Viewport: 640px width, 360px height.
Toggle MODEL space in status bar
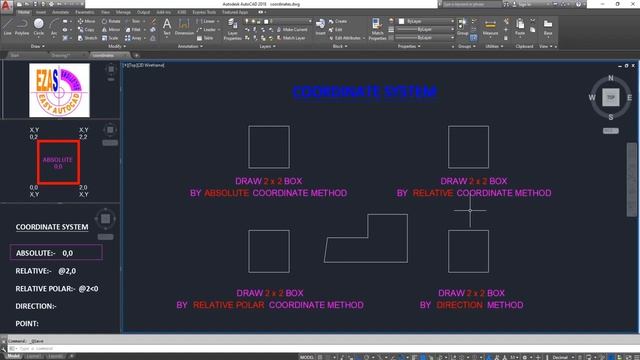pyautogui.click(x=307, y=357)
